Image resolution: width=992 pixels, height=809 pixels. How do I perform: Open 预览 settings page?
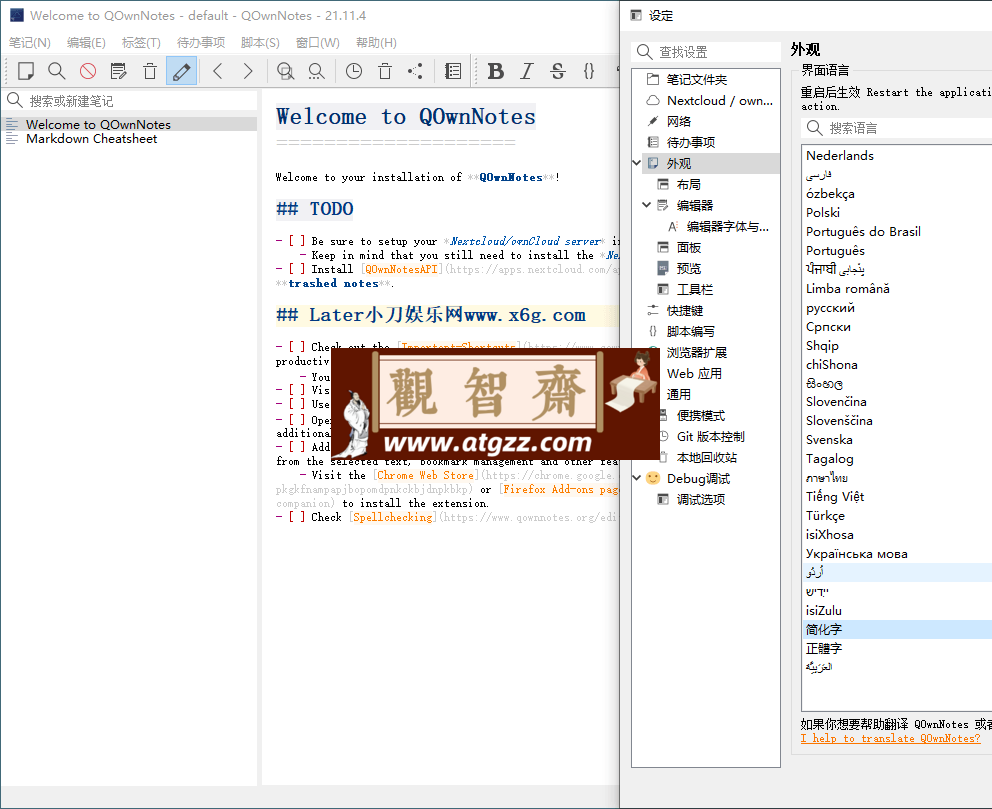tap(688, 268)
